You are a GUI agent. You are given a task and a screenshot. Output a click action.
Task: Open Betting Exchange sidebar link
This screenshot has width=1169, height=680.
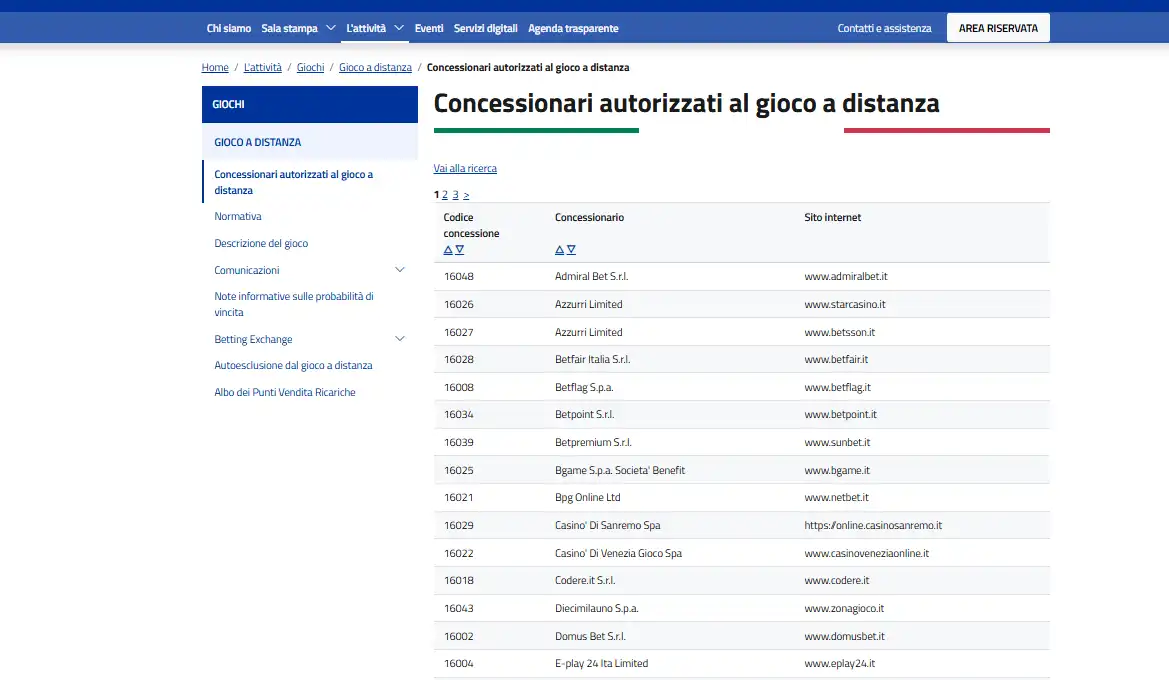(x=253, y=339)
